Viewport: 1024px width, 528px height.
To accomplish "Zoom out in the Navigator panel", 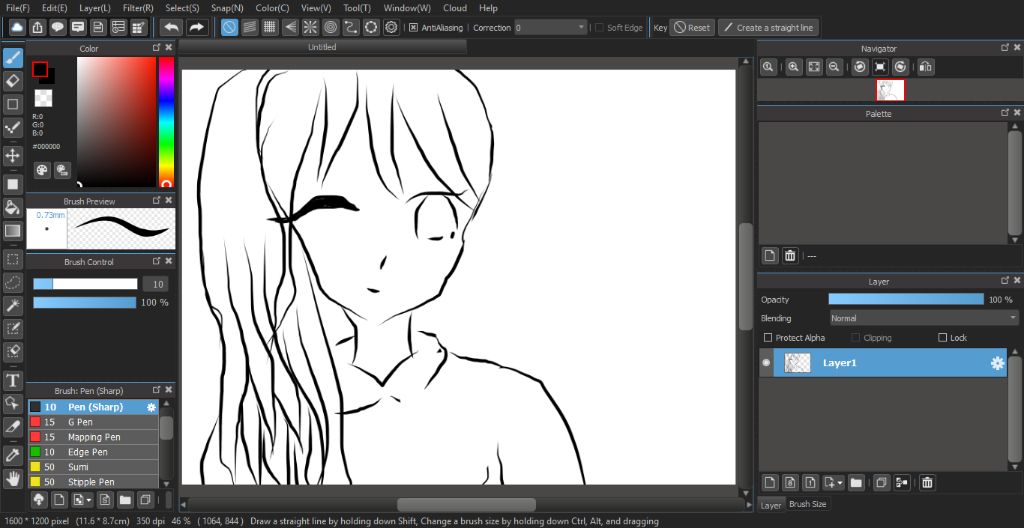I will tap(833, 67).
